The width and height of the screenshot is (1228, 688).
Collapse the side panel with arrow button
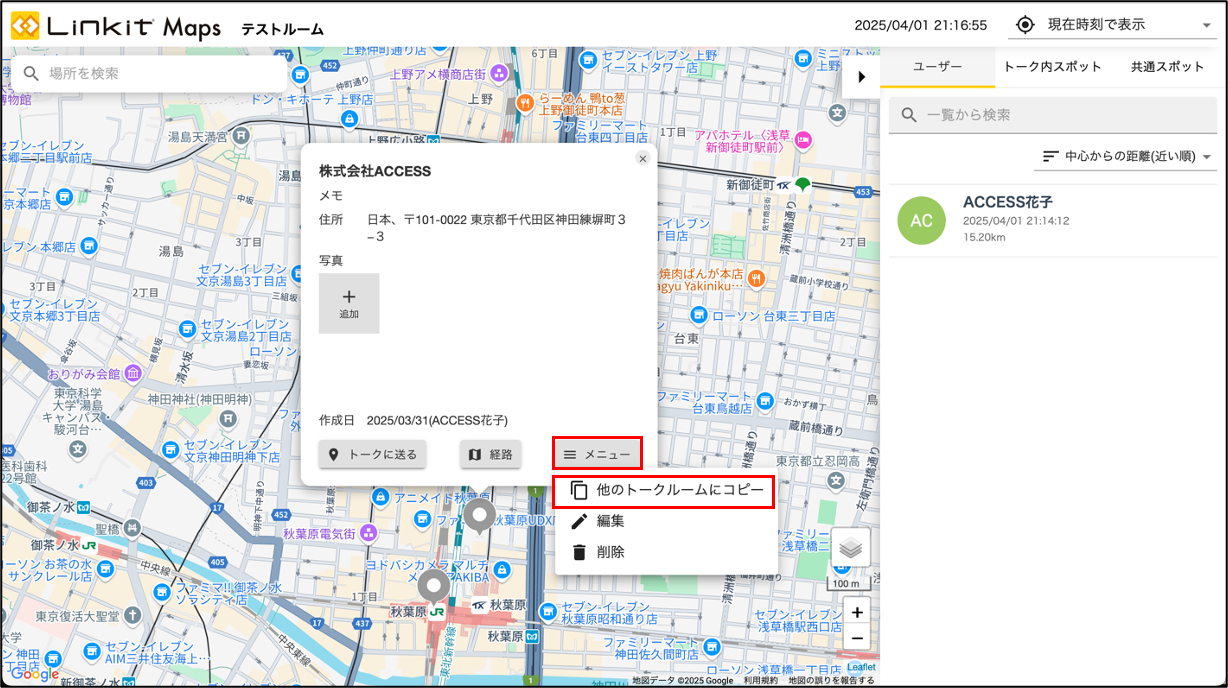point(861,76)
